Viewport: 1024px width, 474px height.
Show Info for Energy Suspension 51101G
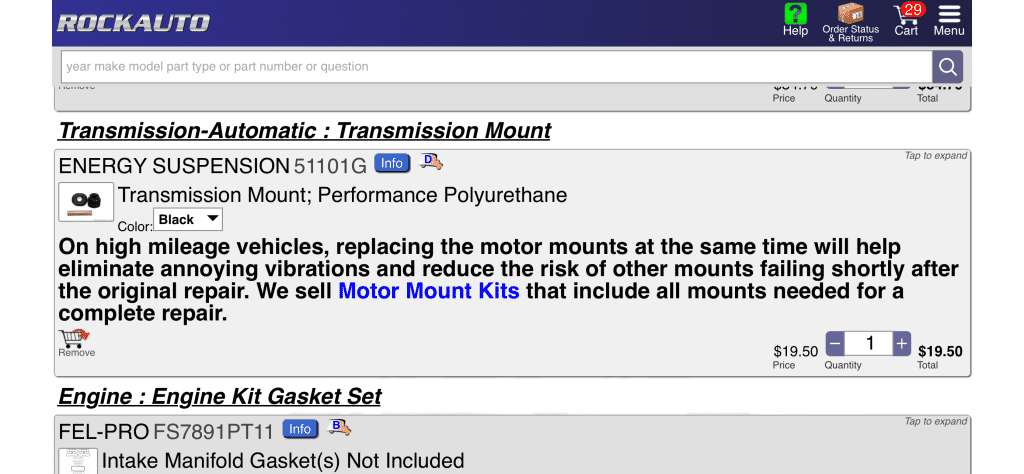[x=392, y=163]
